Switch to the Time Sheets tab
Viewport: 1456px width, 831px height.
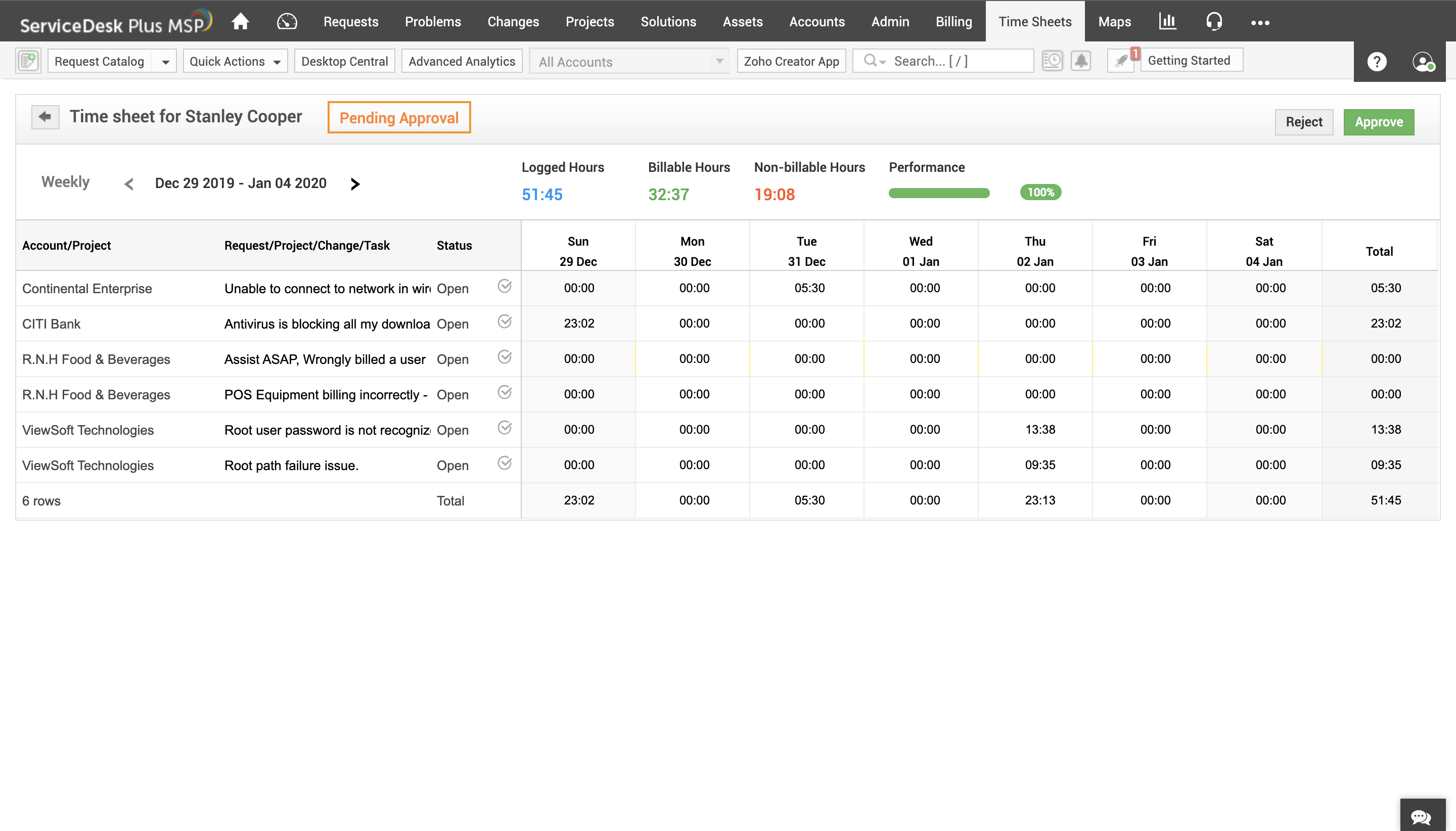click(x=1035, y=21)
